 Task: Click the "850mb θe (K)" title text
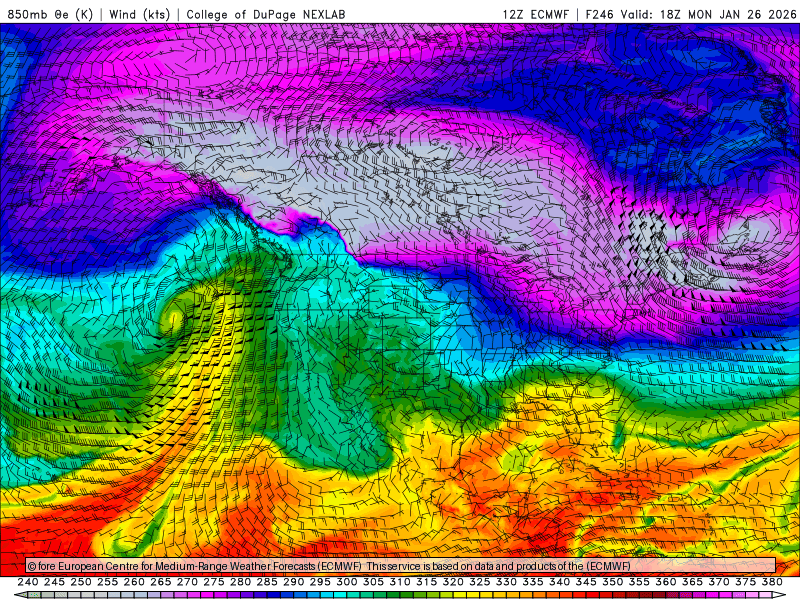pos(50,14)
